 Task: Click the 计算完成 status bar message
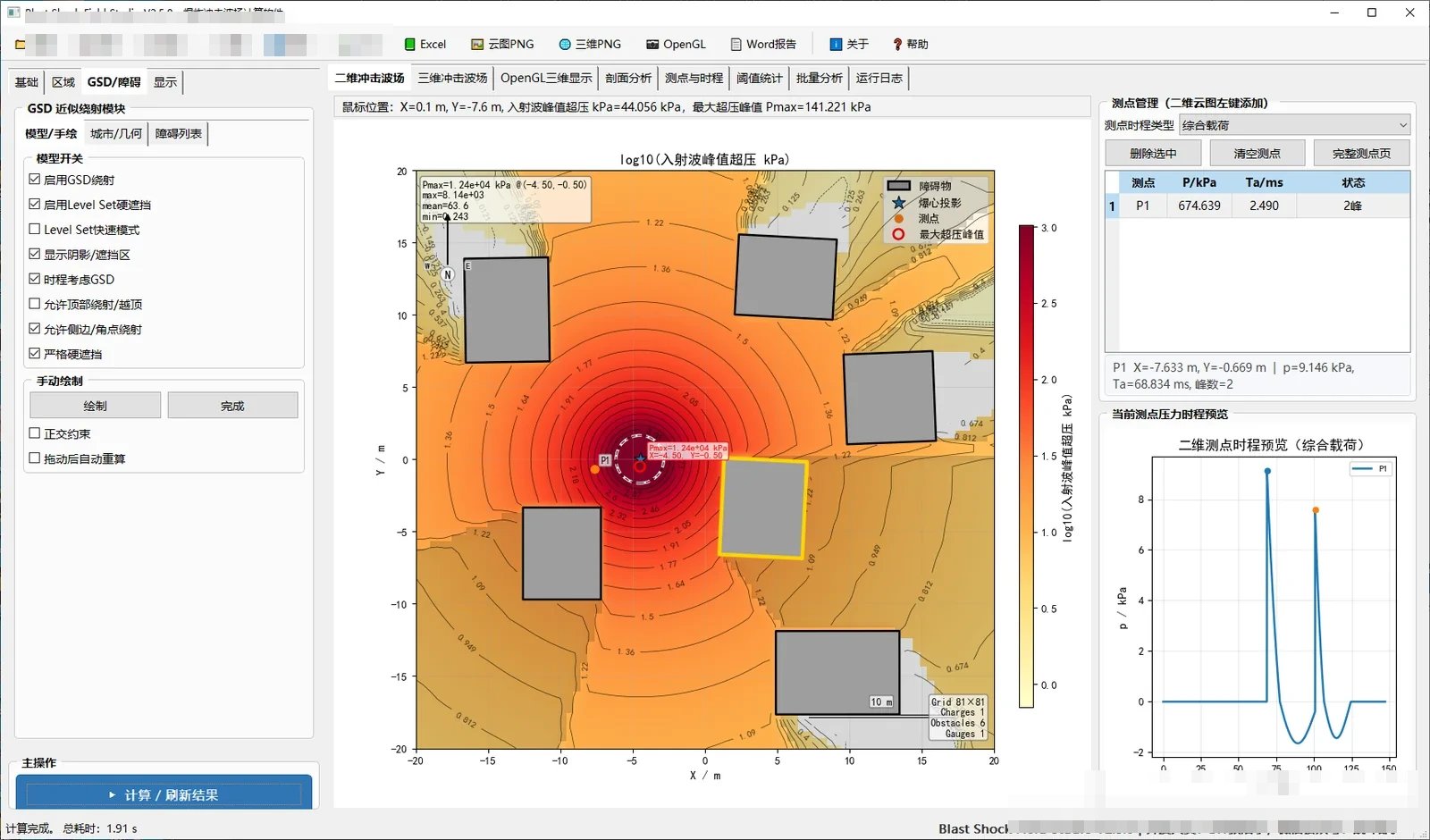click(x=71, y=828)
